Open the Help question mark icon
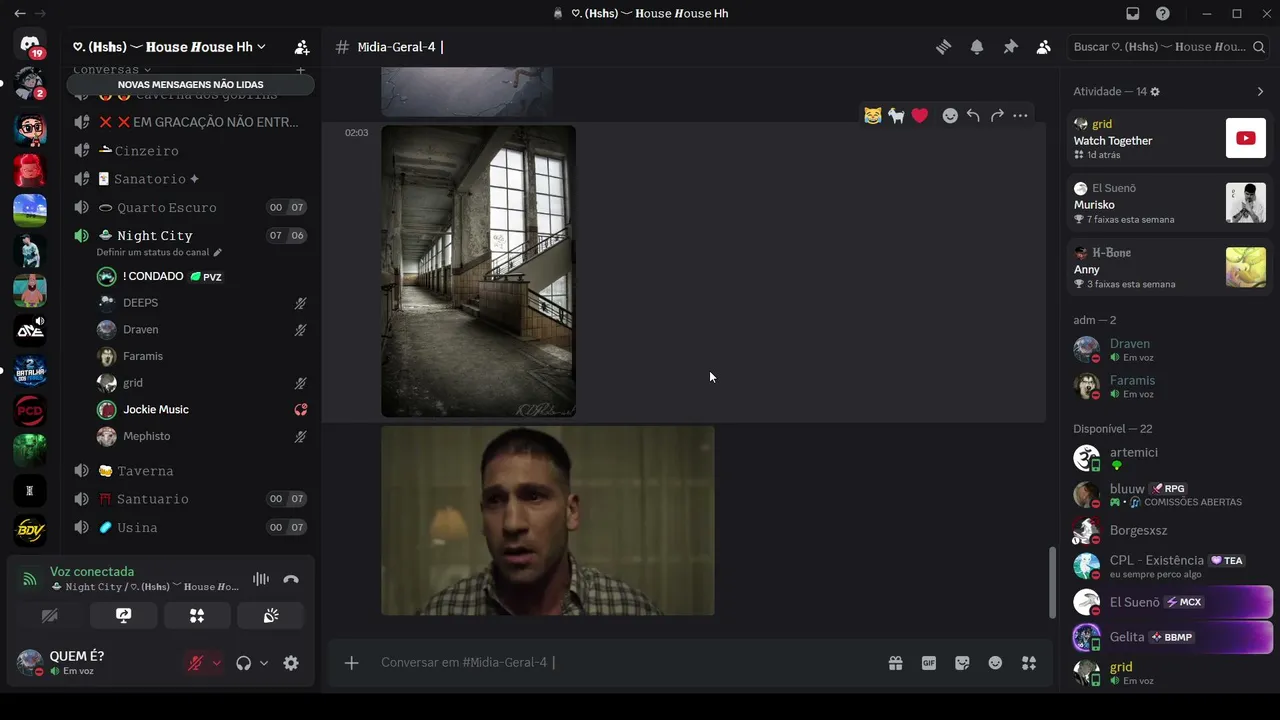 1163,14
